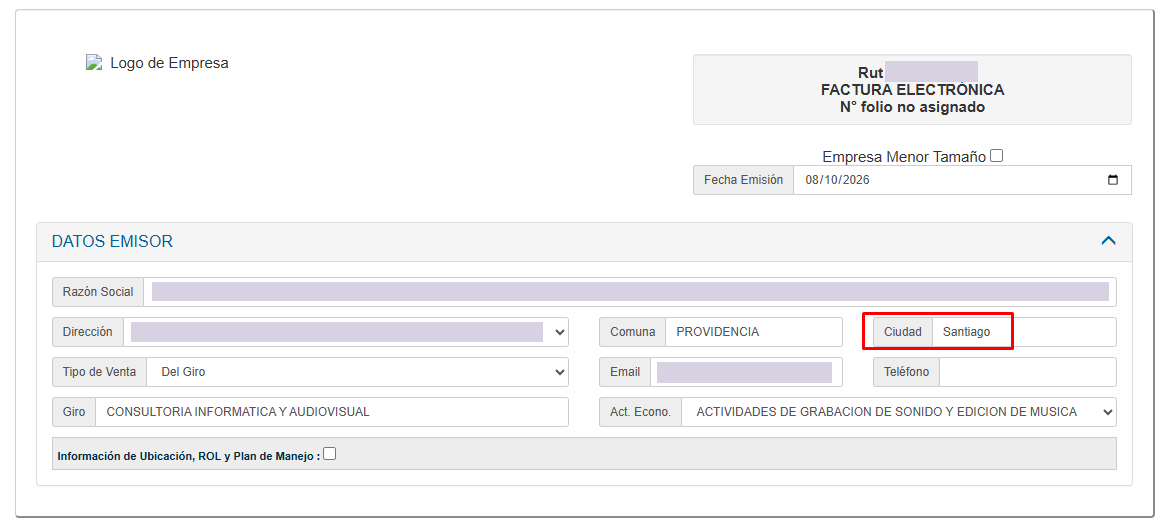Enable the Empresa Menor Tamaño checkbox
This screenshot has width=1171, height=524.
coord(997,156)
